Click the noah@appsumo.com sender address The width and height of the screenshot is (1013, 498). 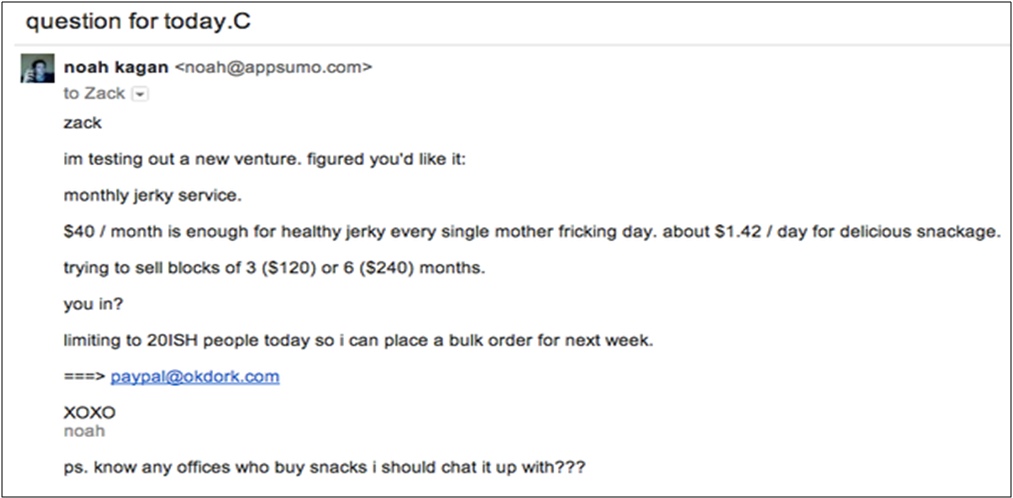click(x=273, y=68)
